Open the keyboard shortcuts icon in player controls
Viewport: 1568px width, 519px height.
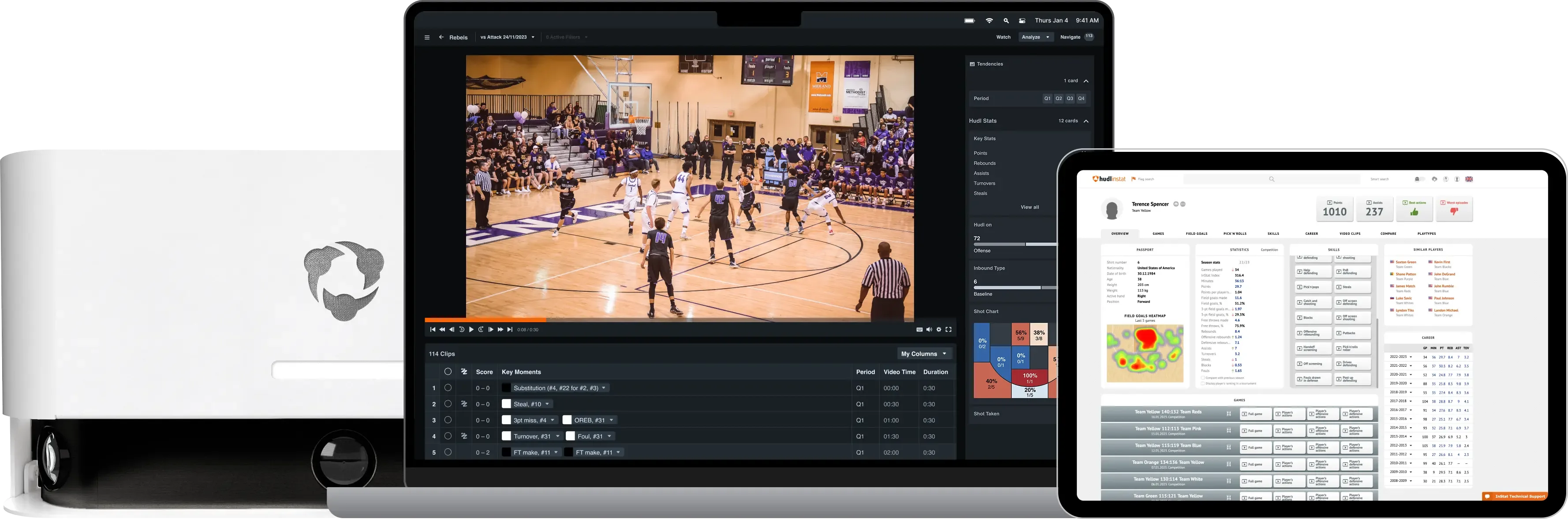(x=919, y=329)
